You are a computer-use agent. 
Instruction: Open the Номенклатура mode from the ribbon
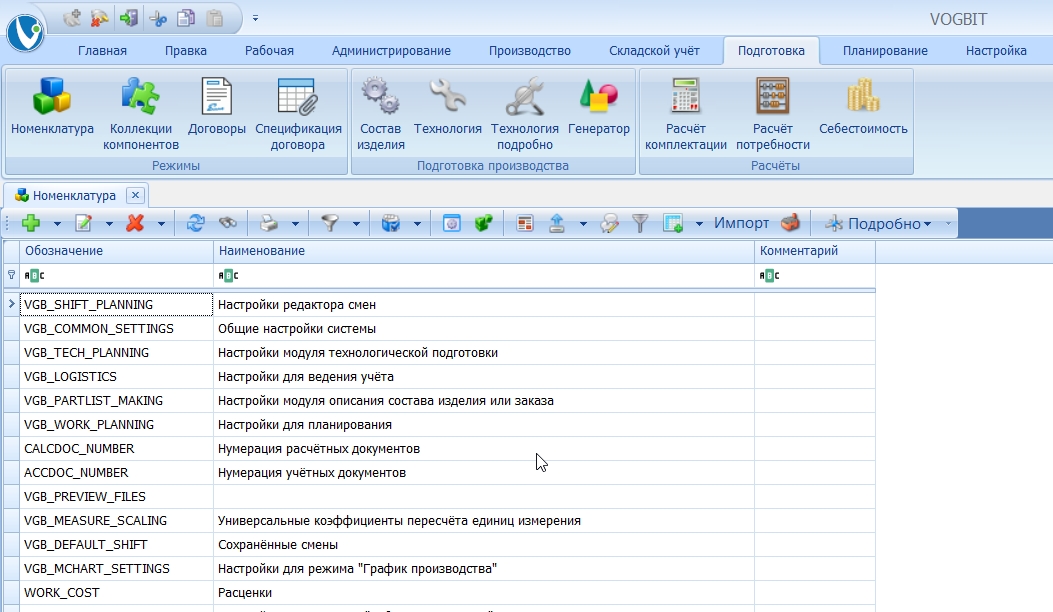(52, 107)
